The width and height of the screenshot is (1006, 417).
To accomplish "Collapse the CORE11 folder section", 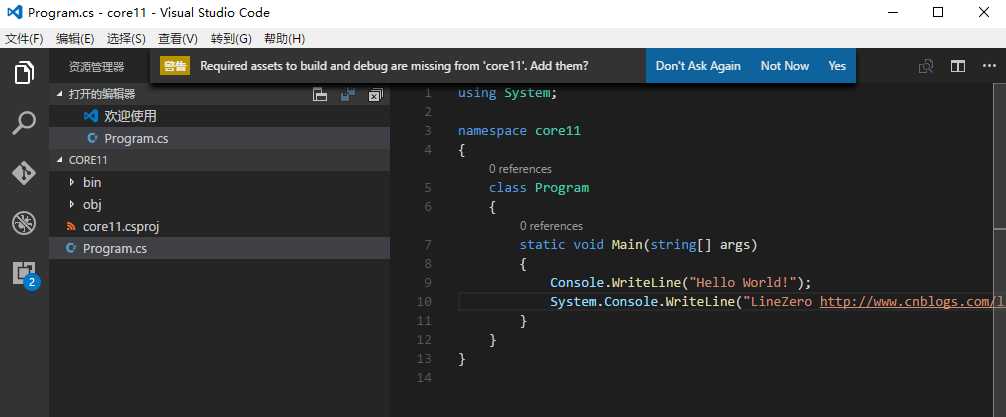I will [x=60, y=160].
